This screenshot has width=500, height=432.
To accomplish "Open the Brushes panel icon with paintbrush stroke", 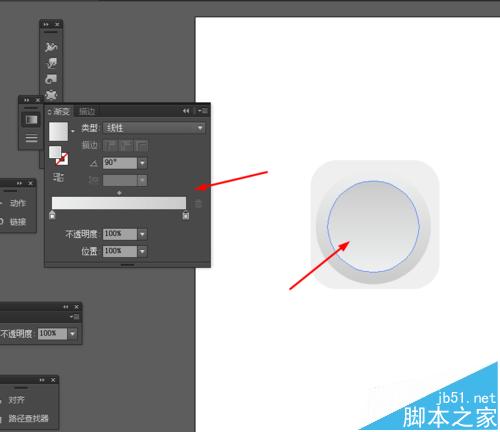I will pos(51,47).
